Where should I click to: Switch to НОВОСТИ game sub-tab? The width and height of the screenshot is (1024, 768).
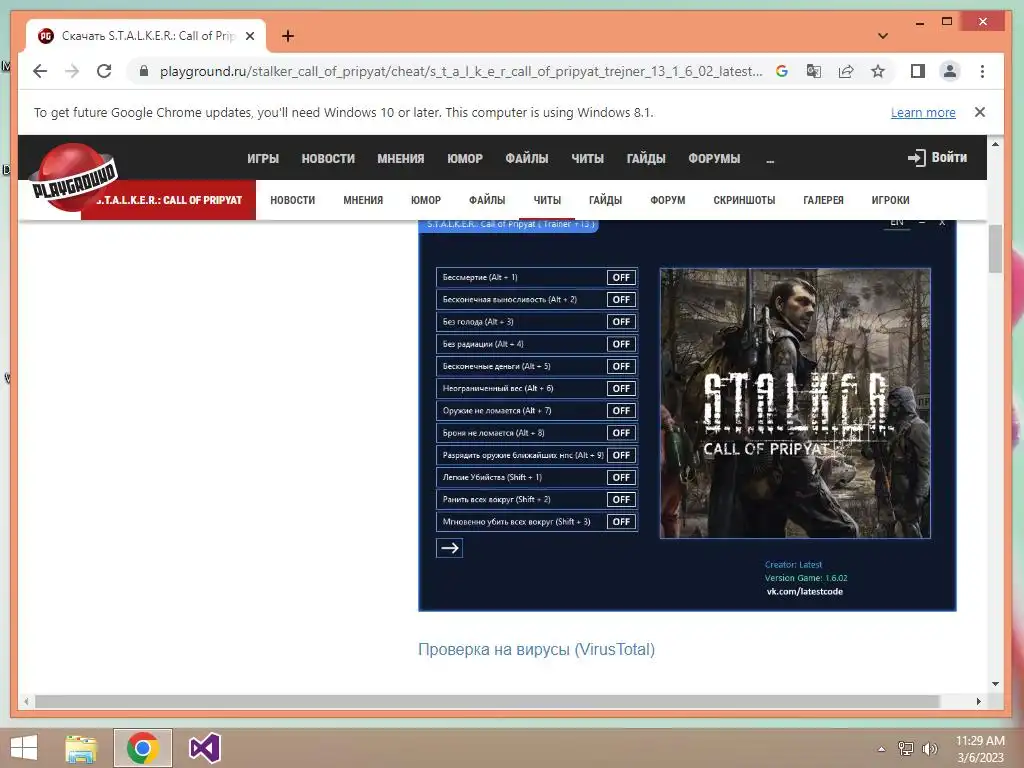click(x=293, y=200)
